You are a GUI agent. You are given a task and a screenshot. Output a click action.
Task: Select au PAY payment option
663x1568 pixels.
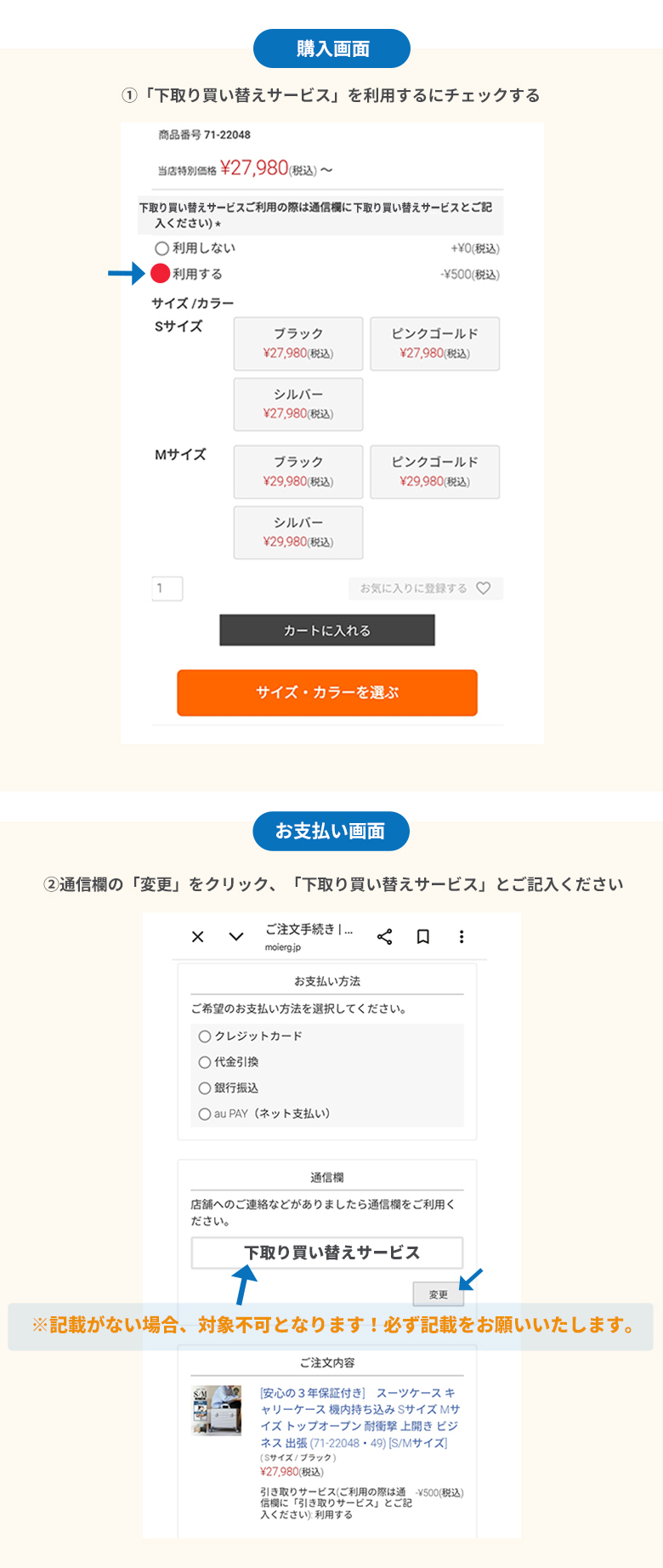point(205,1114)
